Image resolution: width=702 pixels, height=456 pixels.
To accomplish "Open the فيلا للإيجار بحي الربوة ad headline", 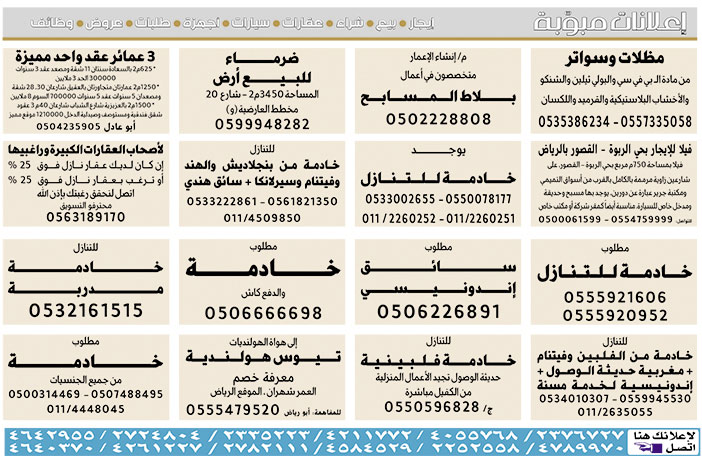I will pos(615,149).
